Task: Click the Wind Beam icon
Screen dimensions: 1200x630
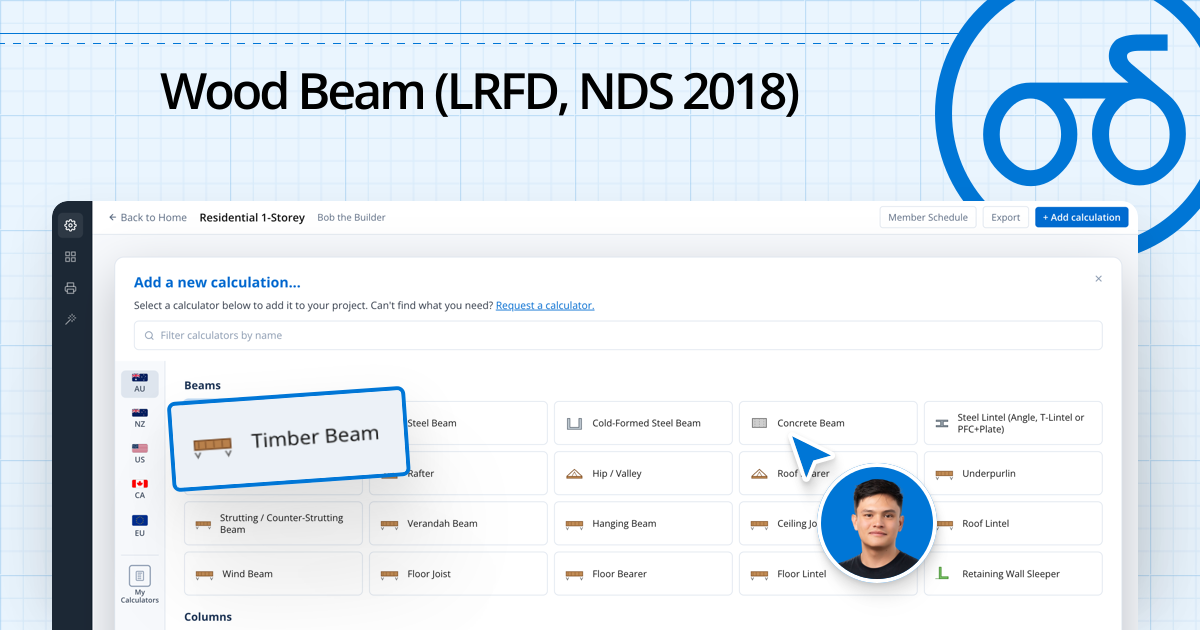Action: (x=204, y=575)
